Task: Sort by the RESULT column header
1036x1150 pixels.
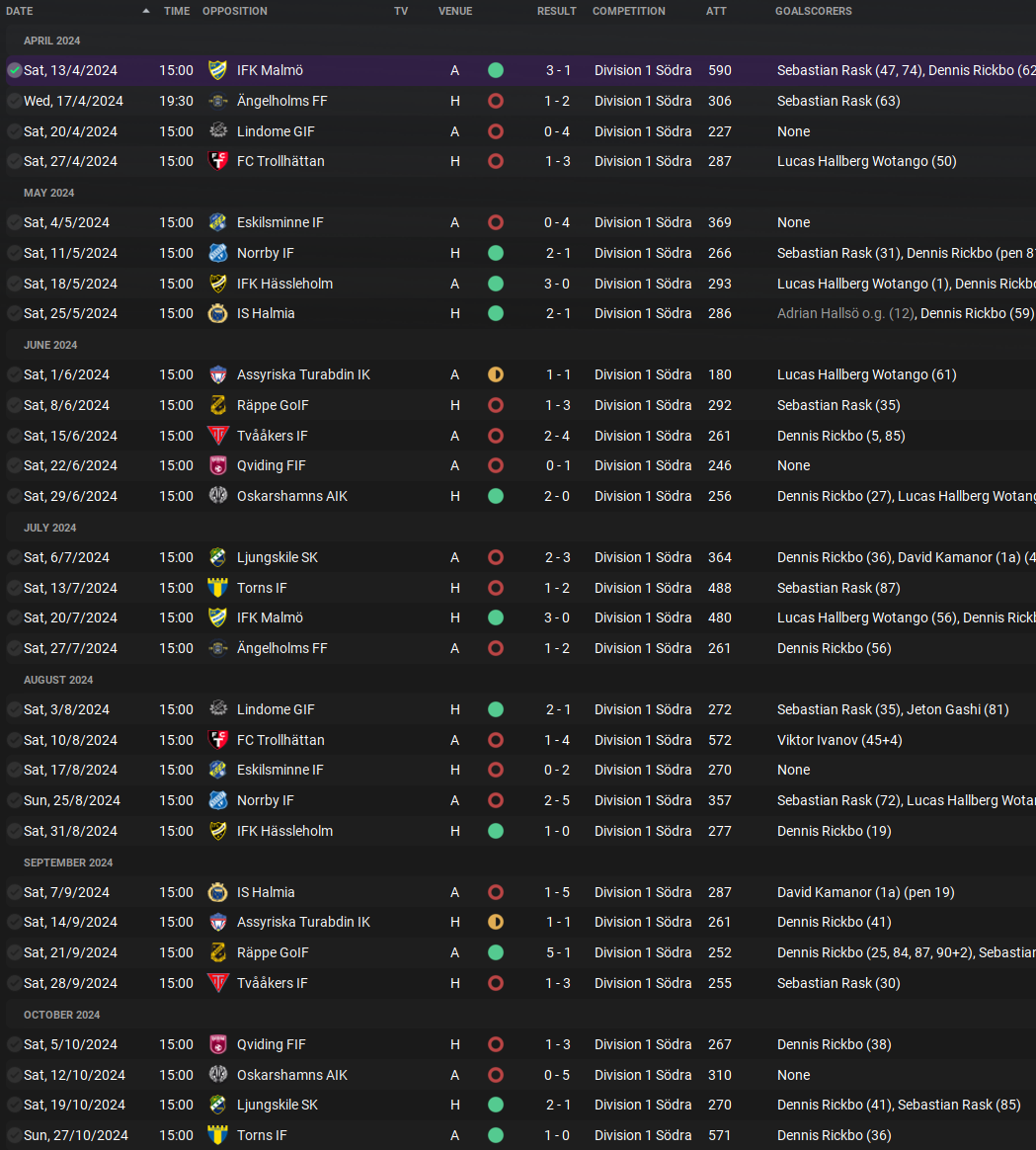Action: click(x=556, y=11)
